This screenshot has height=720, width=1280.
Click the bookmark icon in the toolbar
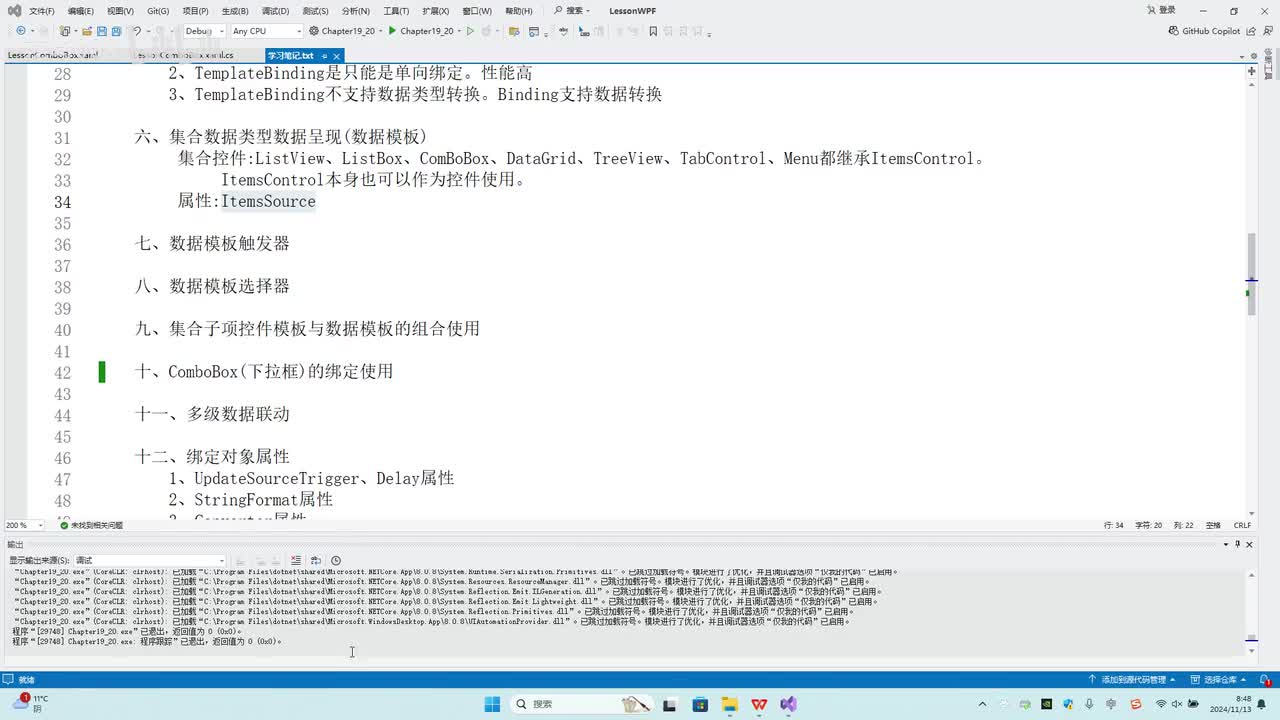[653, 31]
